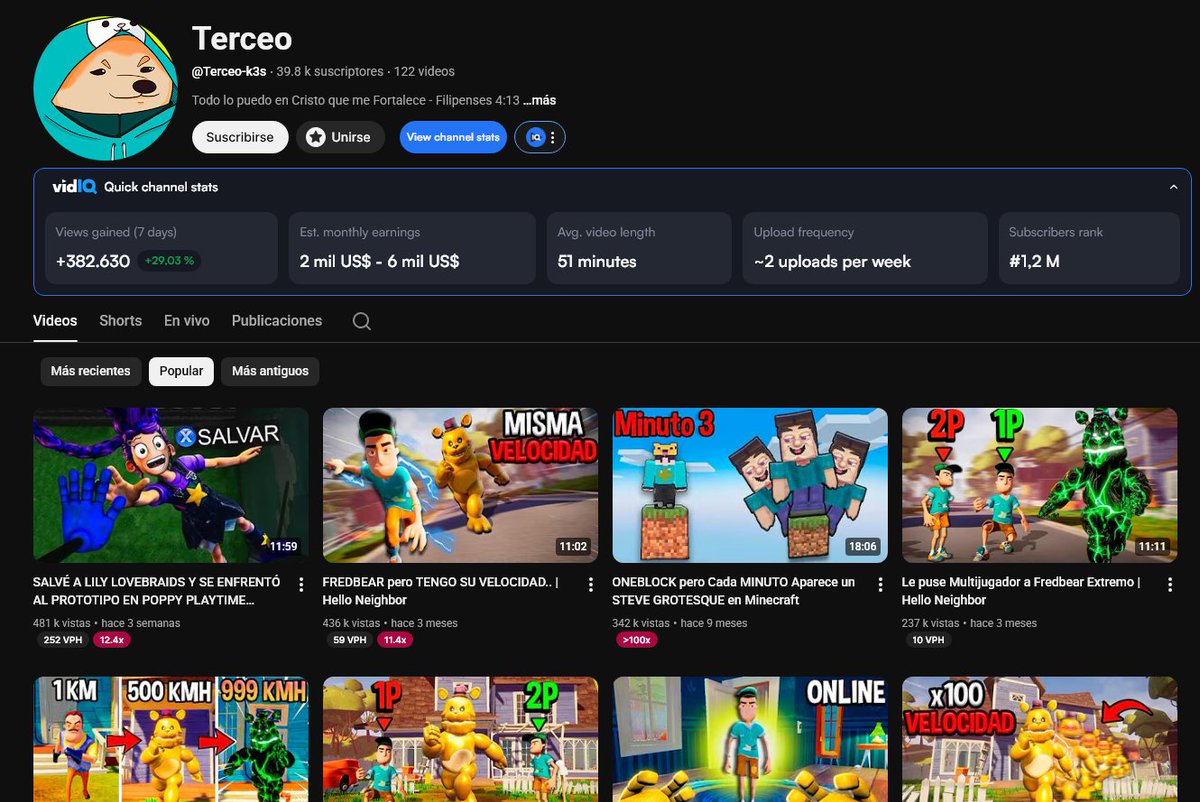The height and width of the screenshot is (802, 1200).
Task: Click the Upload frequency stat card
Action: click(865, 248)
